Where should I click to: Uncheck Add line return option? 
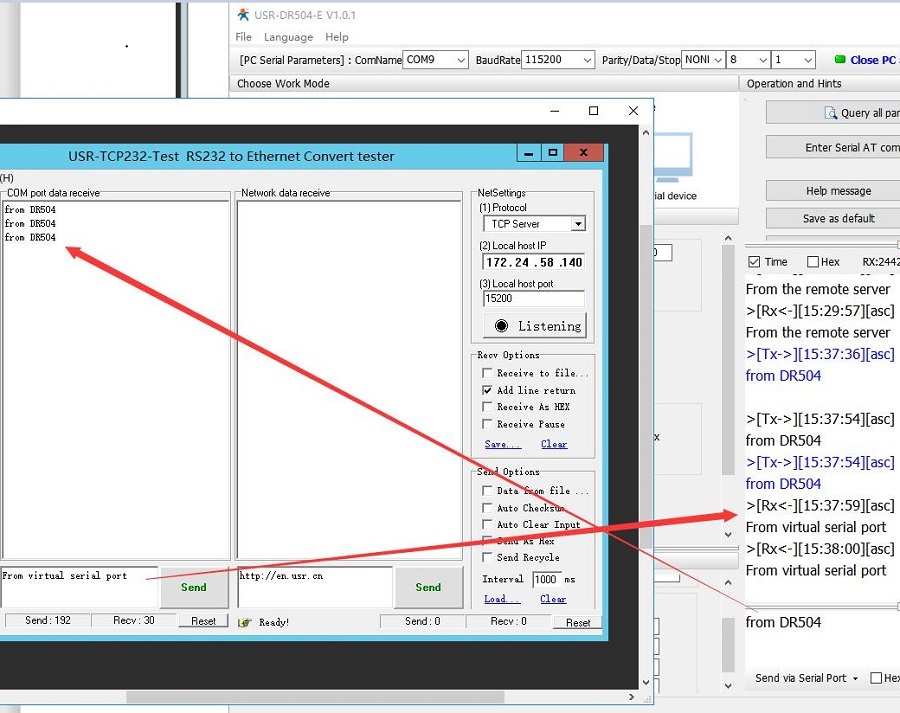pos(487,390)
